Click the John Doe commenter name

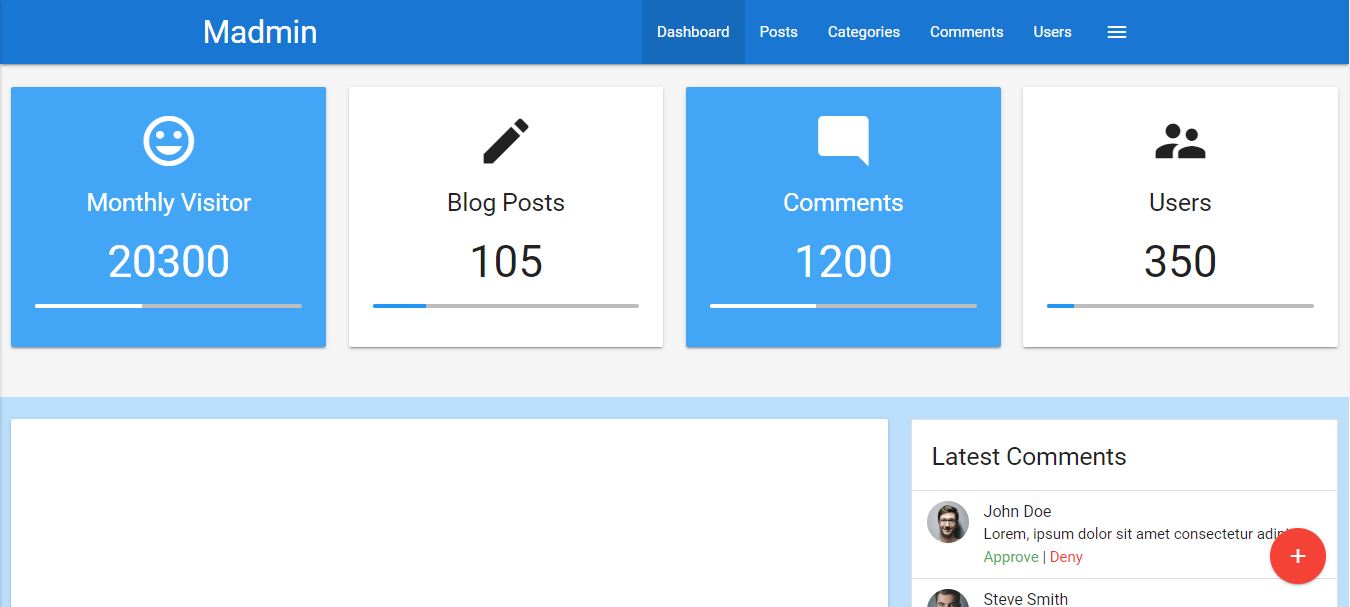pyautogui.click(x=1017, y=511)
